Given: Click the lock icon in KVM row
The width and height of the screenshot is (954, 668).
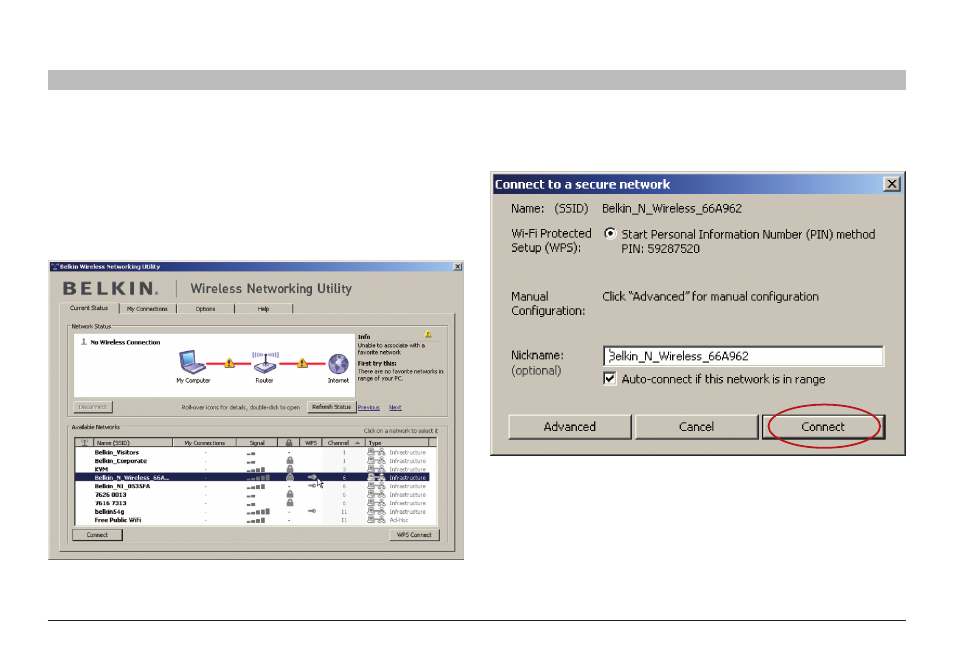Looking at the screenshot, I should (x=290, y=470).
